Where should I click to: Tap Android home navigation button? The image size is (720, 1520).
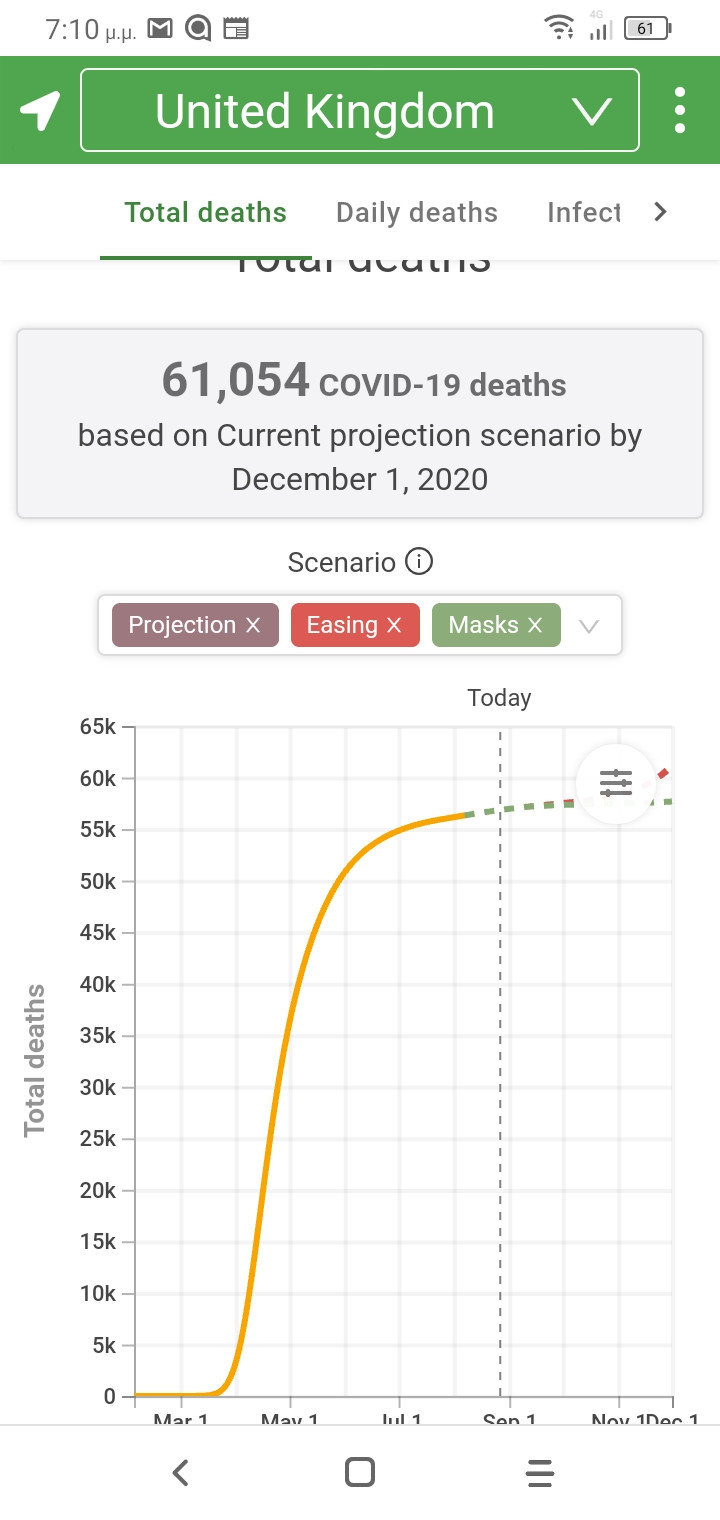pyautogui.click(x=359, y=1472)
